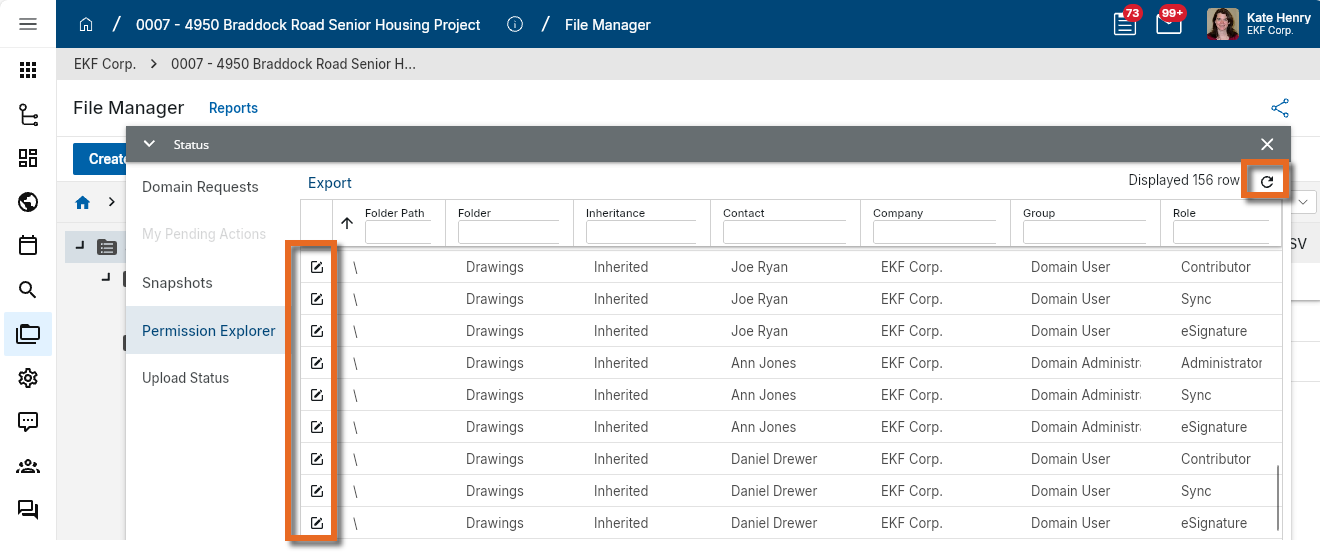Click the edit icon for Joe Ryan Contributor row

[x=317, y=267]
